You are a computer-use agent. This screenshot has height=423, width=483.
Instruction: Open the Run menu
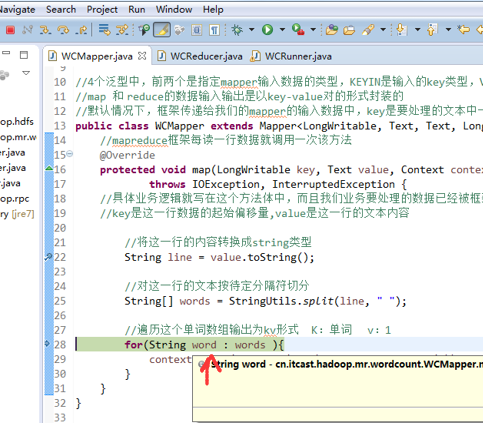(137, 10)
